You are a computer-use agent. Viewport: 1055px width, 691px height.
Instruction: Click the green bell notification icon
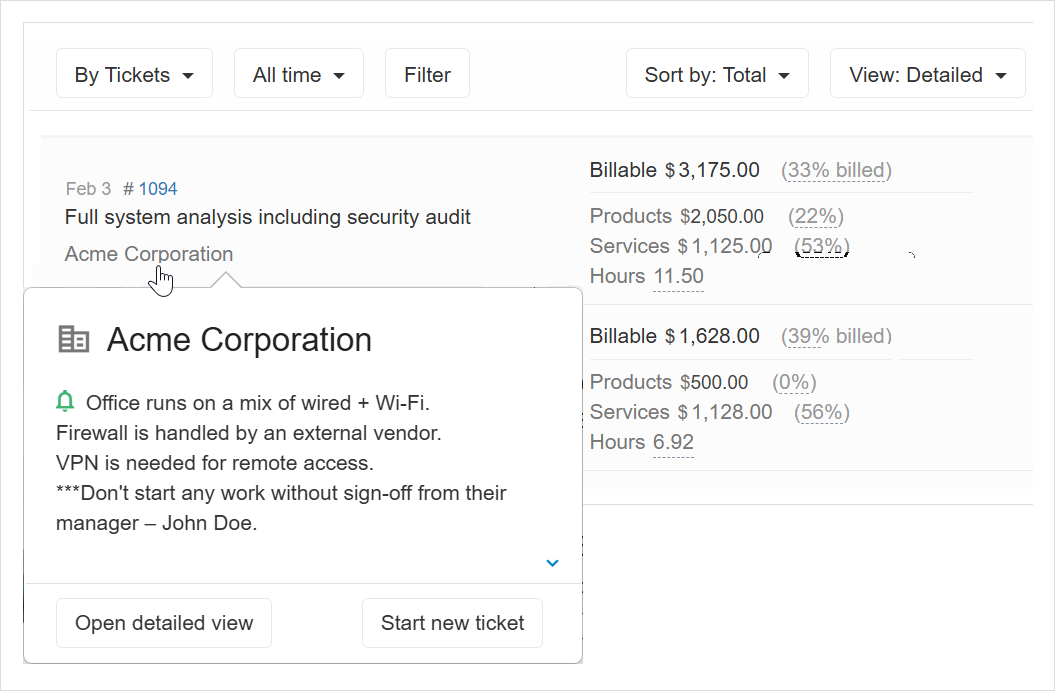click(65, 401)
